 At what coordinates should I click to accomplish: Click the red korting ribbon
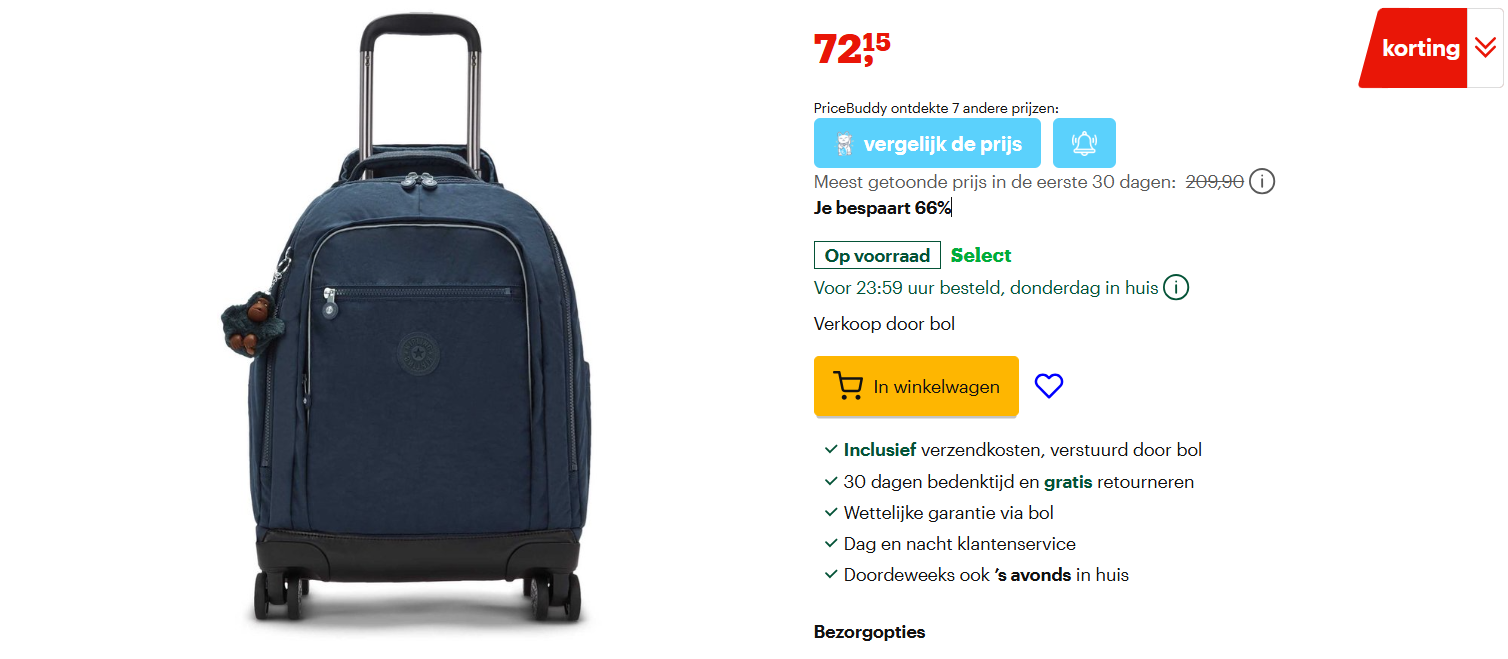pyautogui.click(x=1419, y=47)
